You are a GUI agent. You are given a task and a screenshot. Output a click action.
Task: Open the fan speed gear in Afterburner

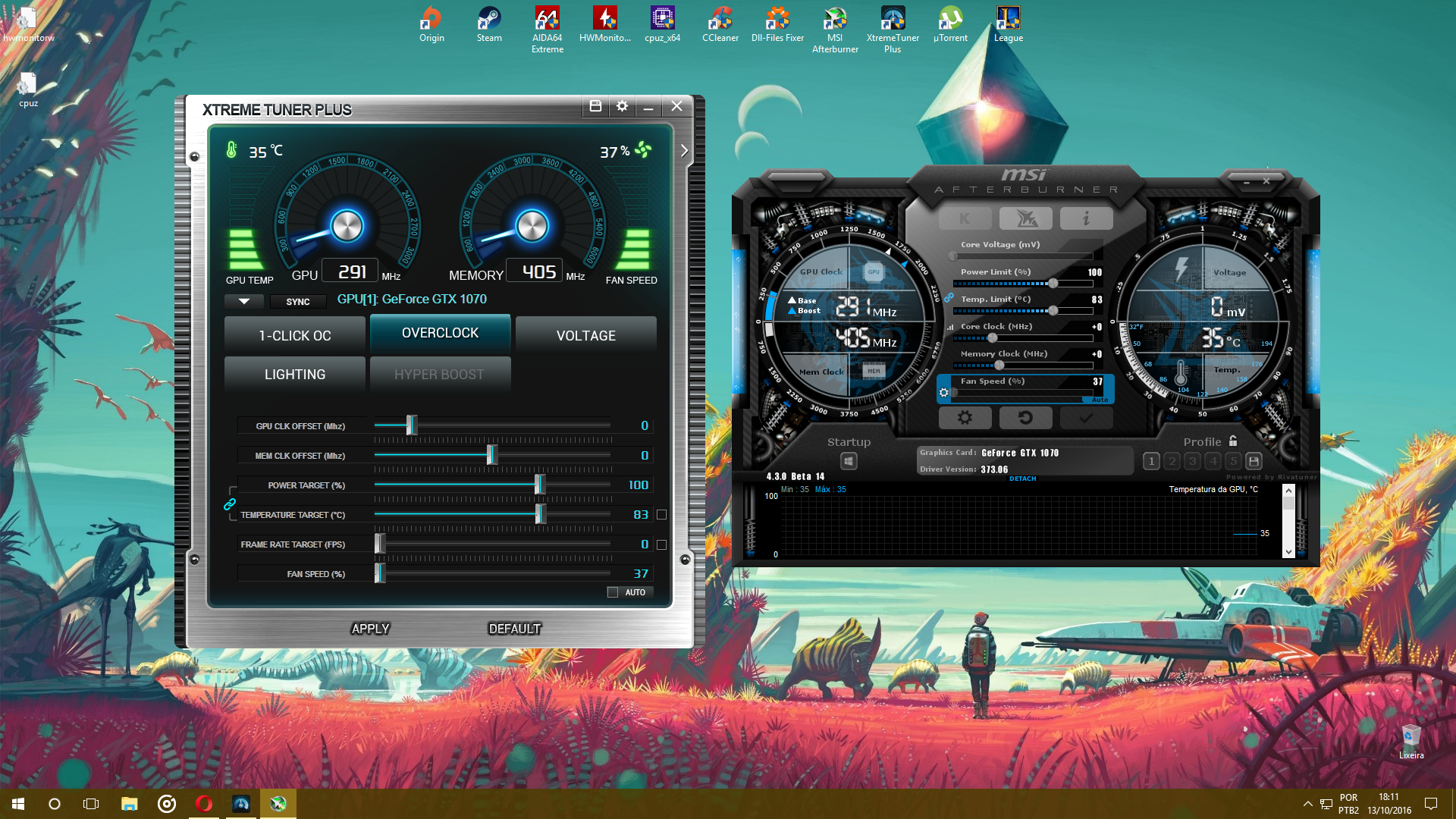pos(943,393)
